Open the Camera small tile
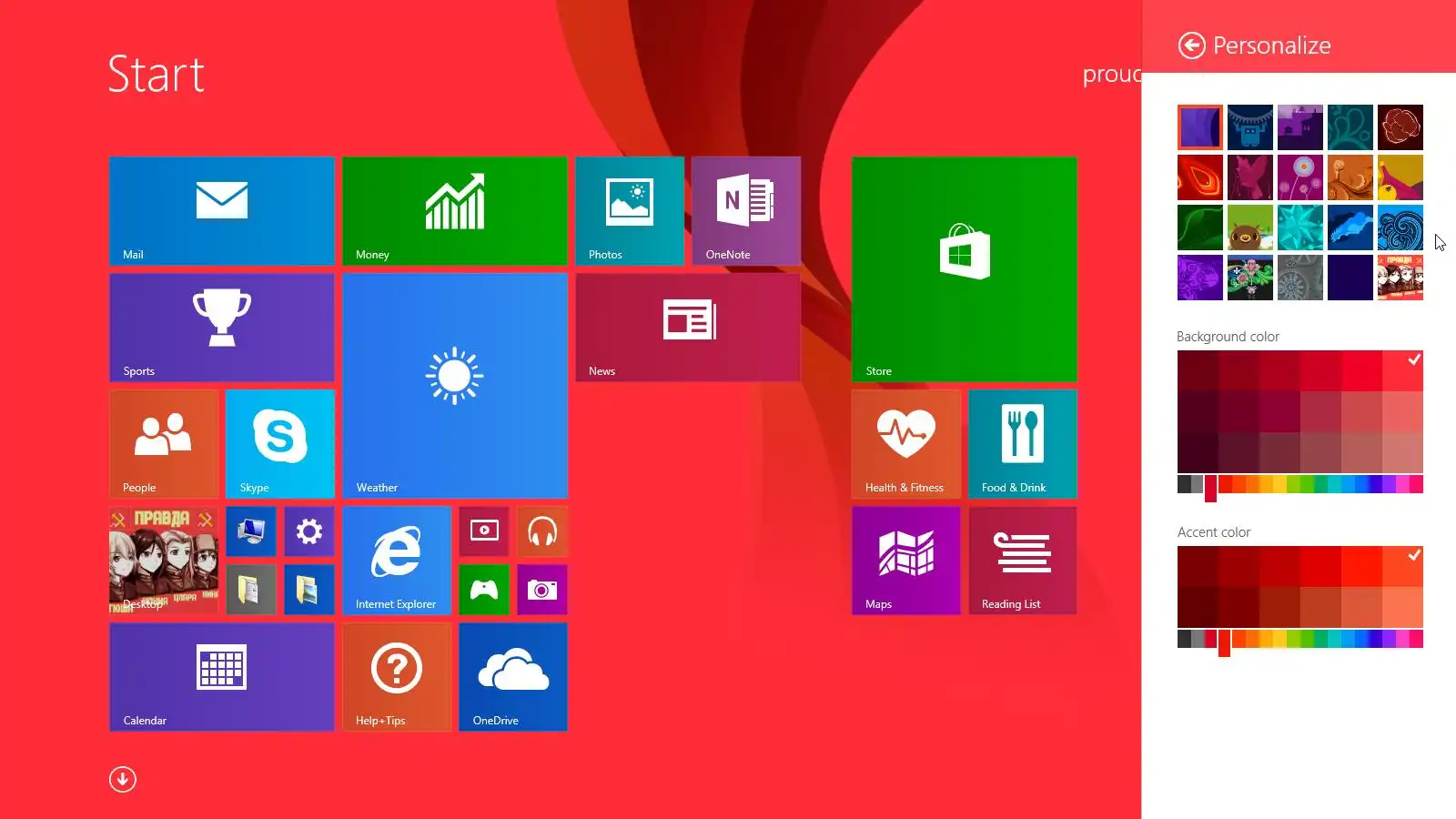 click(542, 590)
